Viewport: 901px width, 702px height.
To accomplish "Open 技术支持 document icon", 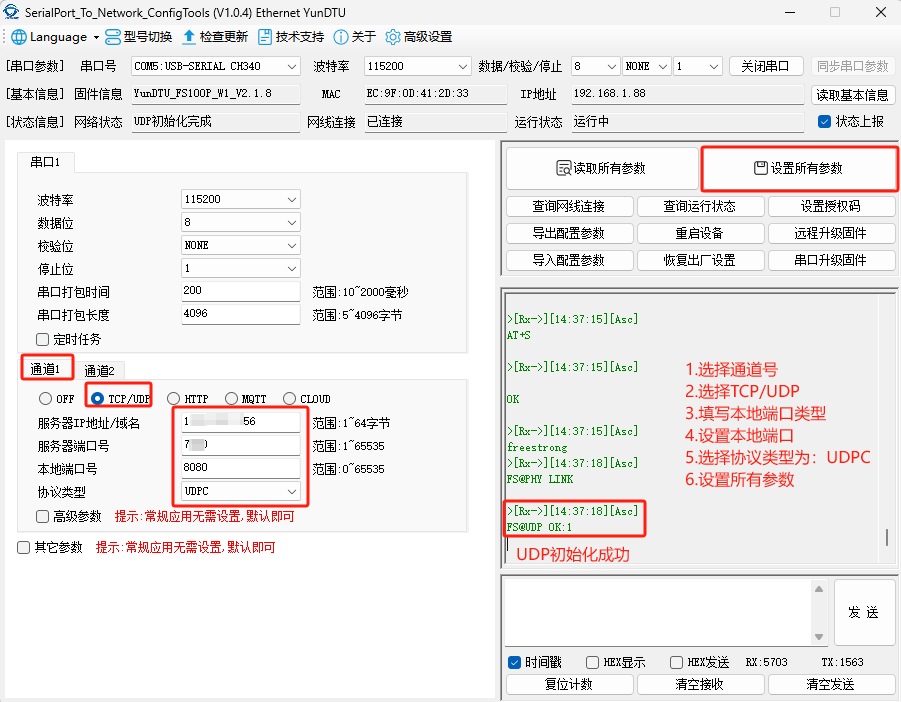I will point(265,37).
